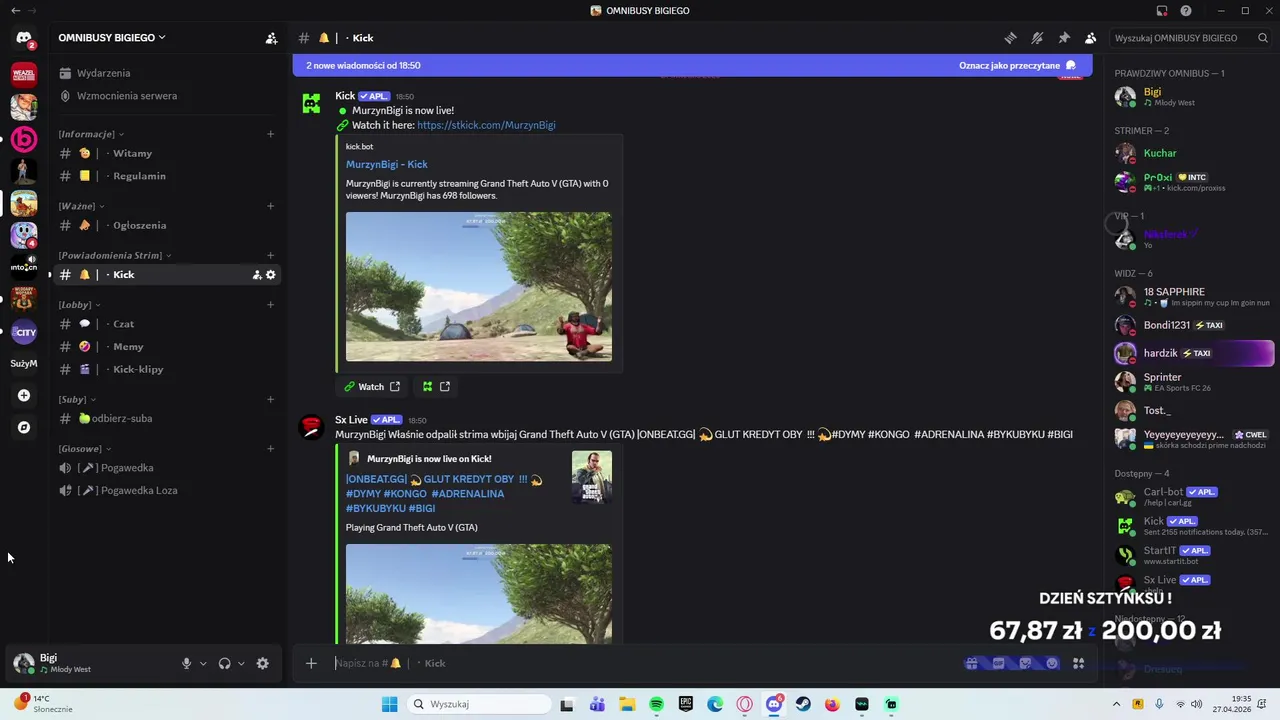Switch to the Ogłoszenia channel
Image resolution: width=1280 pixels, height=720 pixels.
click(167, 225)
